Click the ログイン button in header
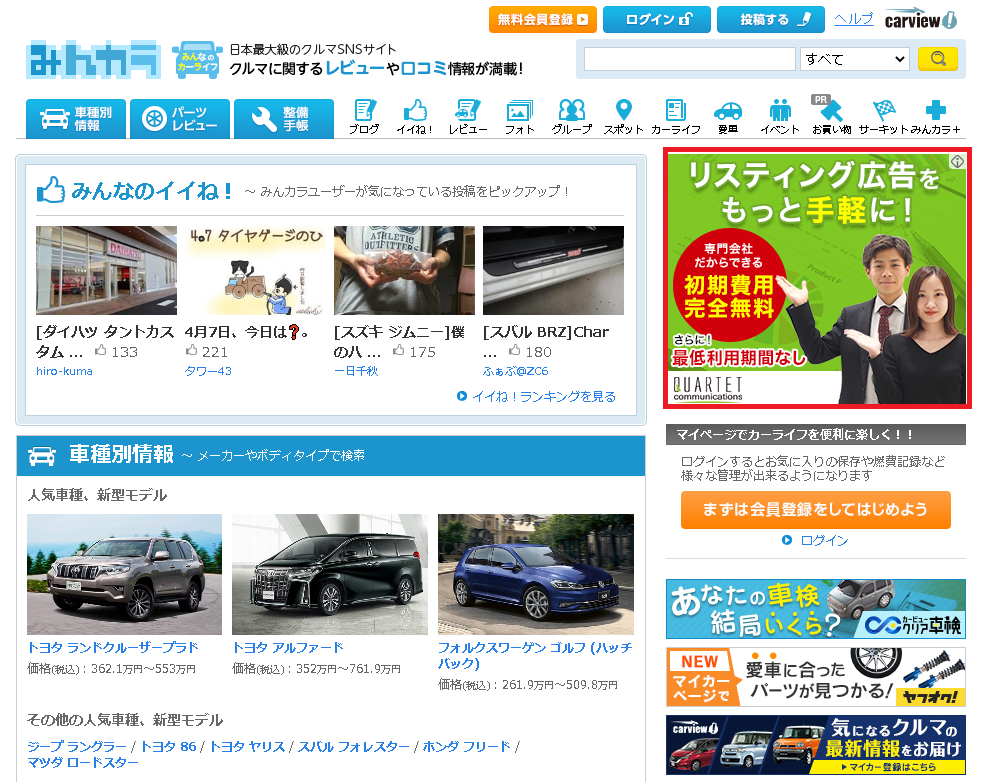This screenshot has height=782, width=985. pyautogui.click(x=657, y=19)
